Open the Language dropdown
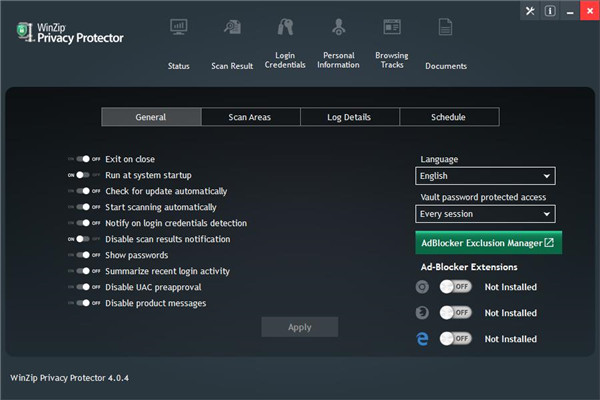Viewport: 600px width, 400px height. pyautogui.click(x=485, y=176)
